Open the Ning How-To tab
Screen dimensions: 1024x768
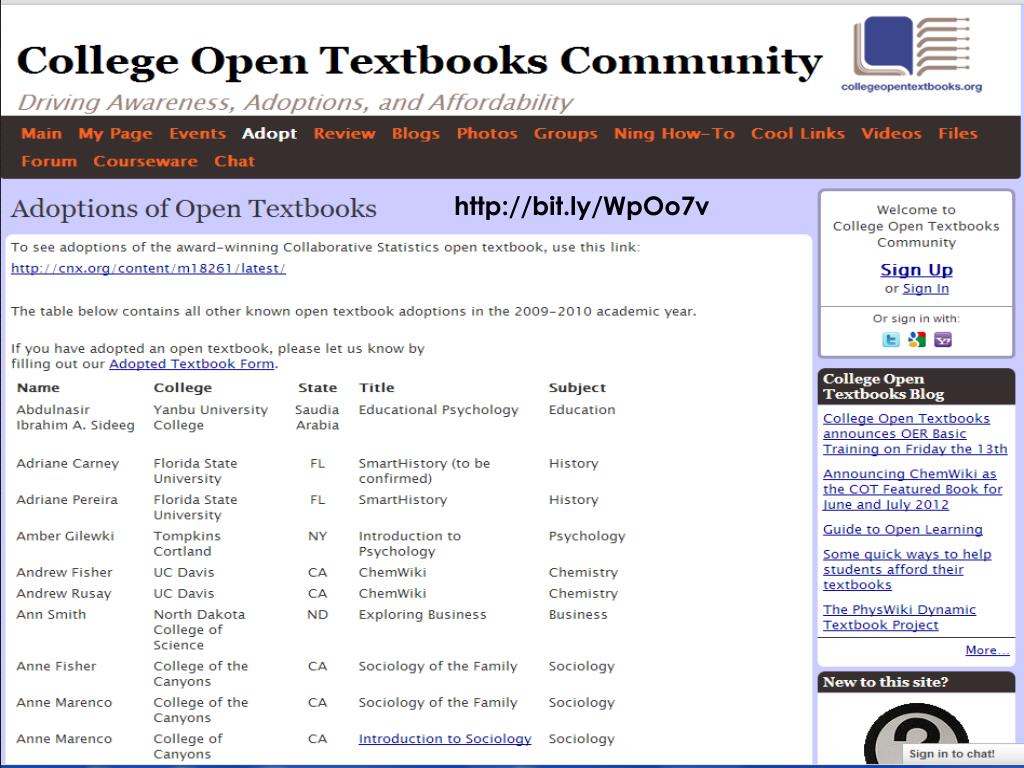point(675,134)
